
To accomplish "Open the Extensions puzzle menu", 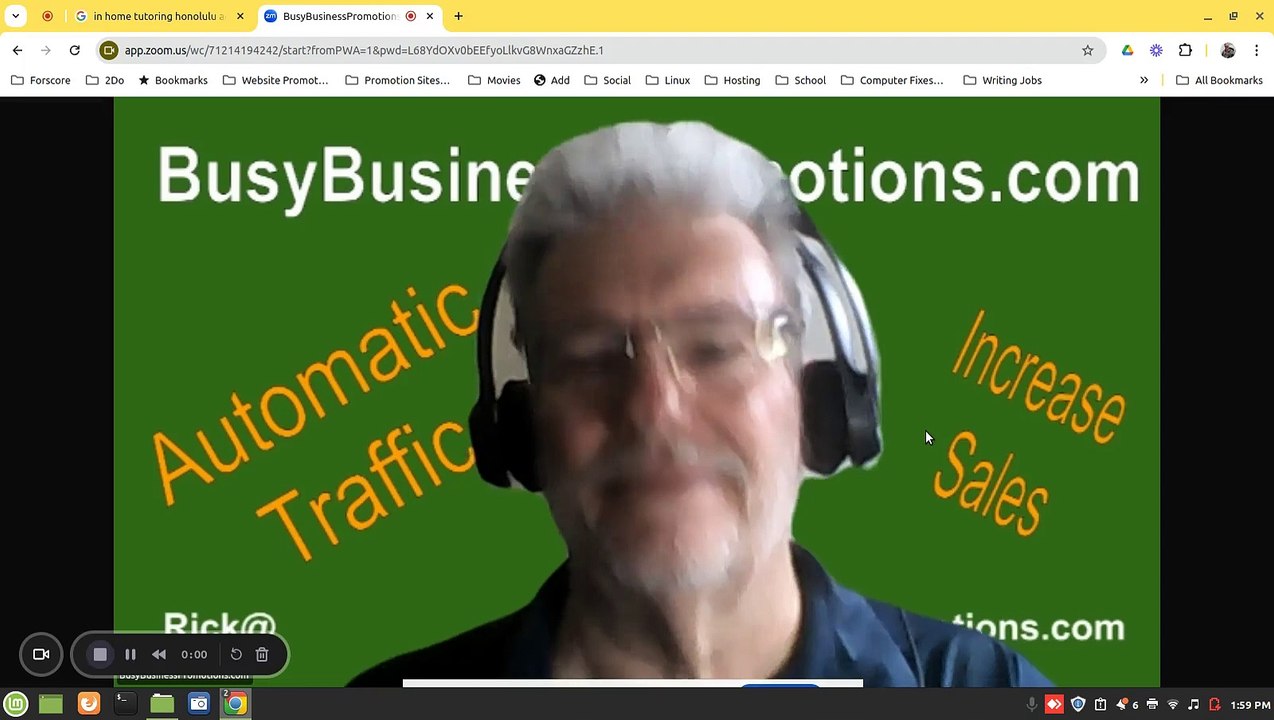I will [x=1185, y=50].
